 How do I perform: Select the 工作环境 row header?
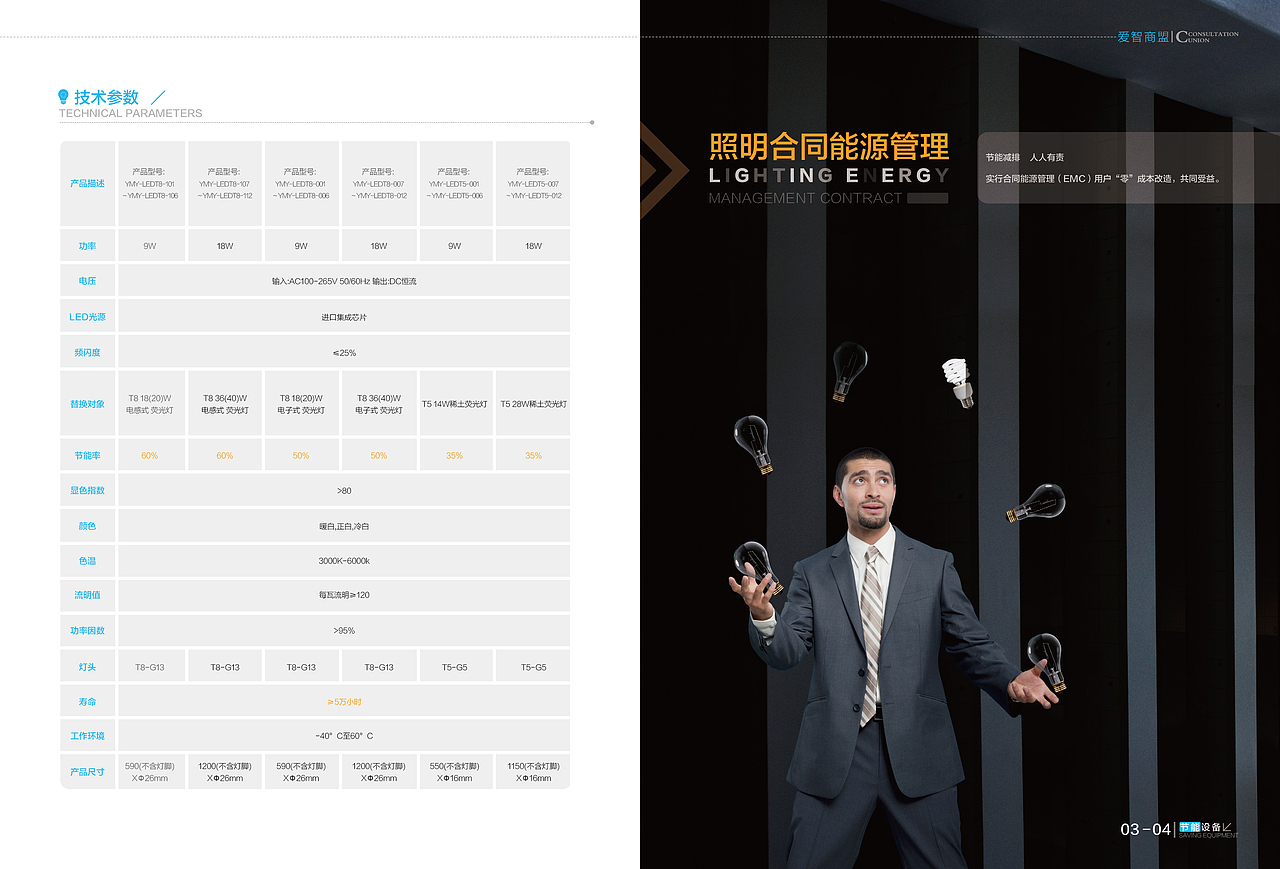[x=87, y=736]
